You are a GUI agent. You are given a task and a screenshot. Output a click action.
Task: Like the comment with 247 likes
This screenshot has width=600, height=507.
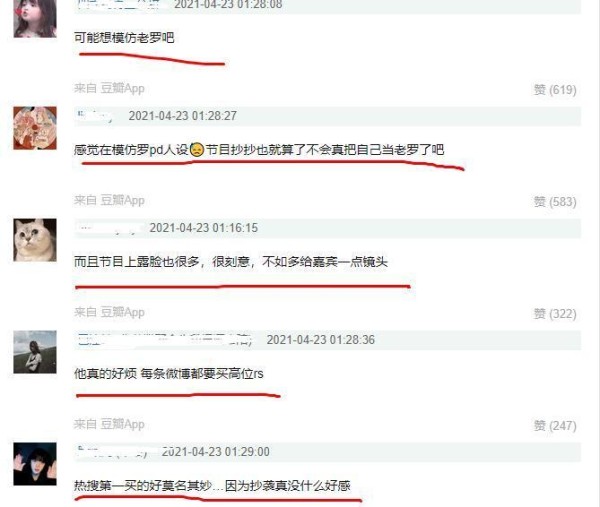[x=555, y=426]
